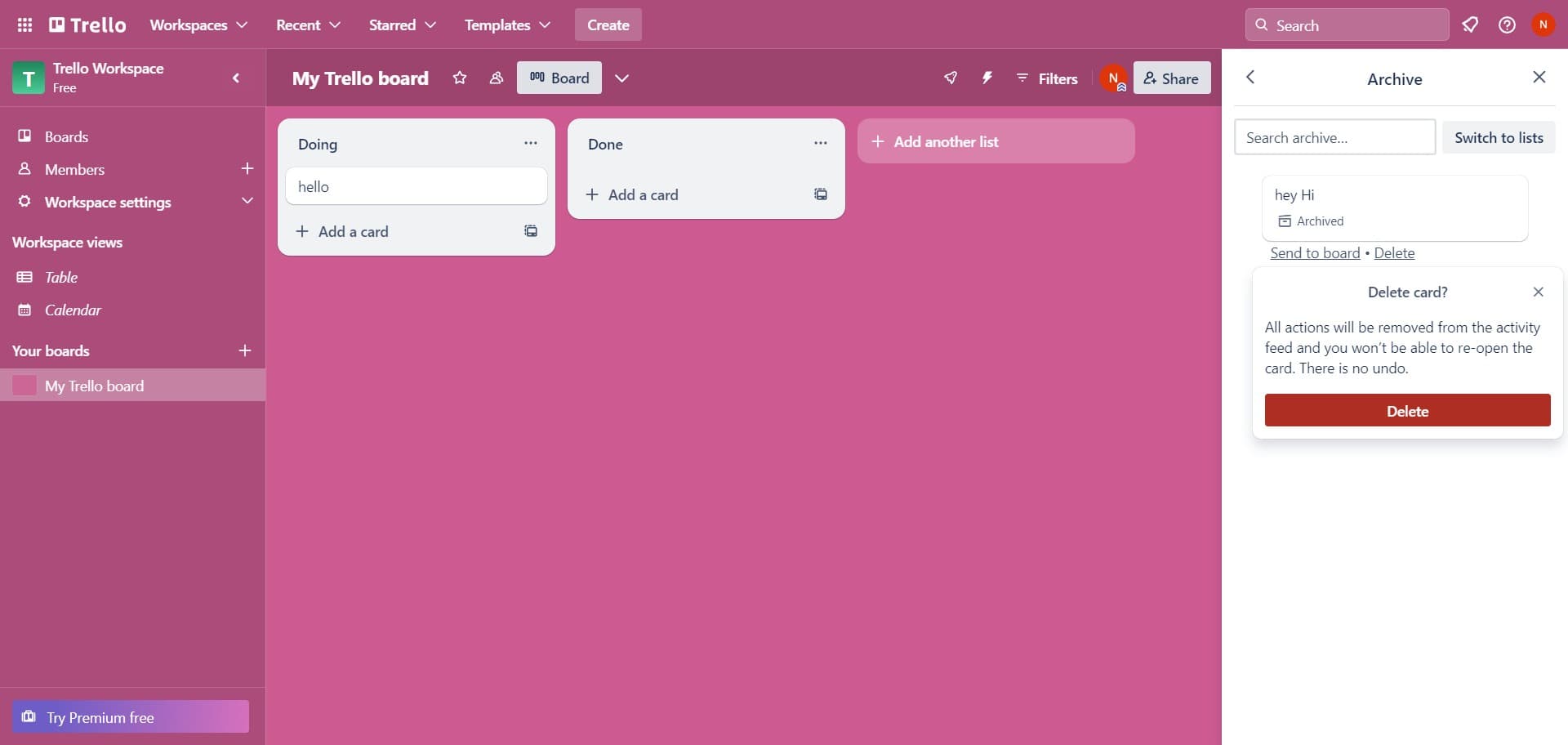Open the Power-Ups rocket icon
Image resolution: width=1568 pixels, height=745 pixels.
[x=951, y=78]
